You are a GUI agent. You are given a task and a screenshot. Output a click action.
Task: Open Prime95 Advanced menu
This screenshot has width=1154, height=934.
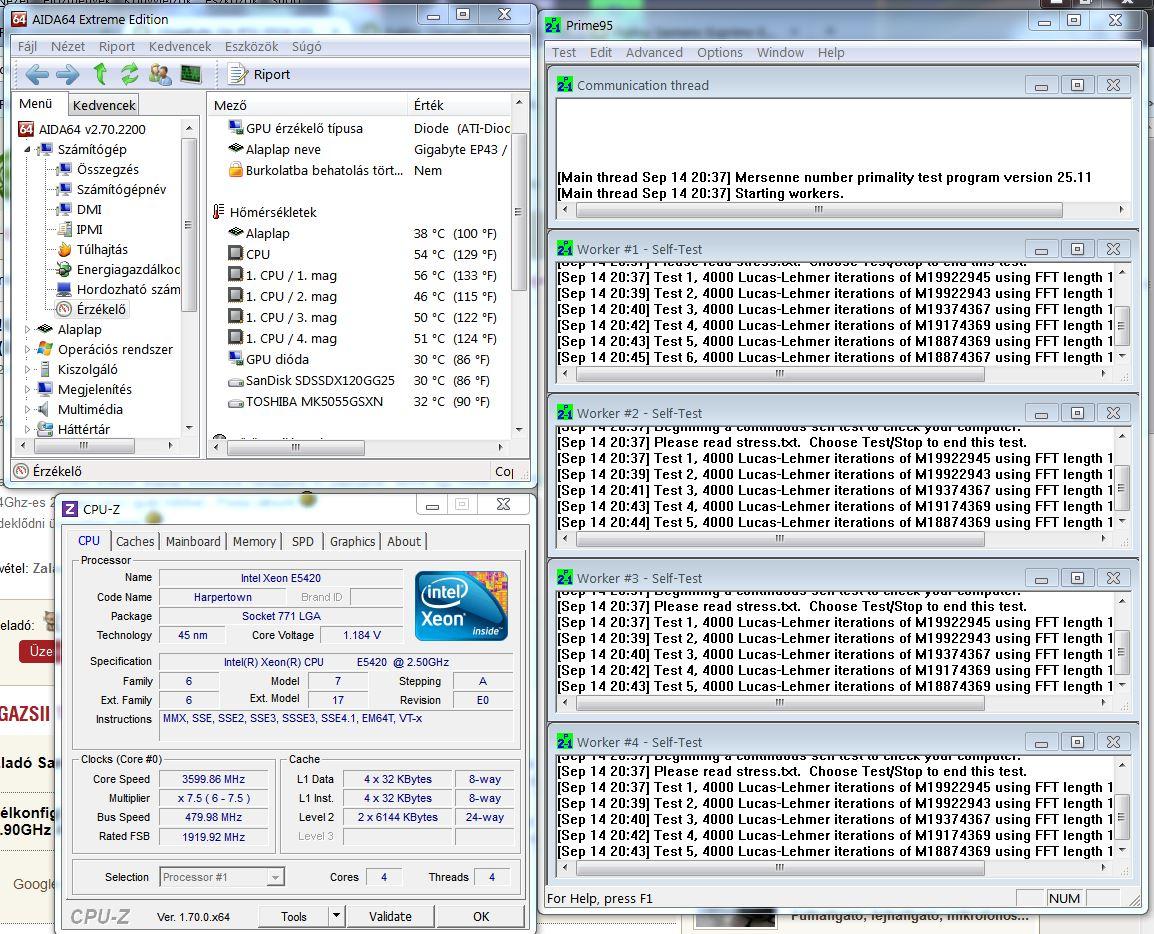pos(654,53)
